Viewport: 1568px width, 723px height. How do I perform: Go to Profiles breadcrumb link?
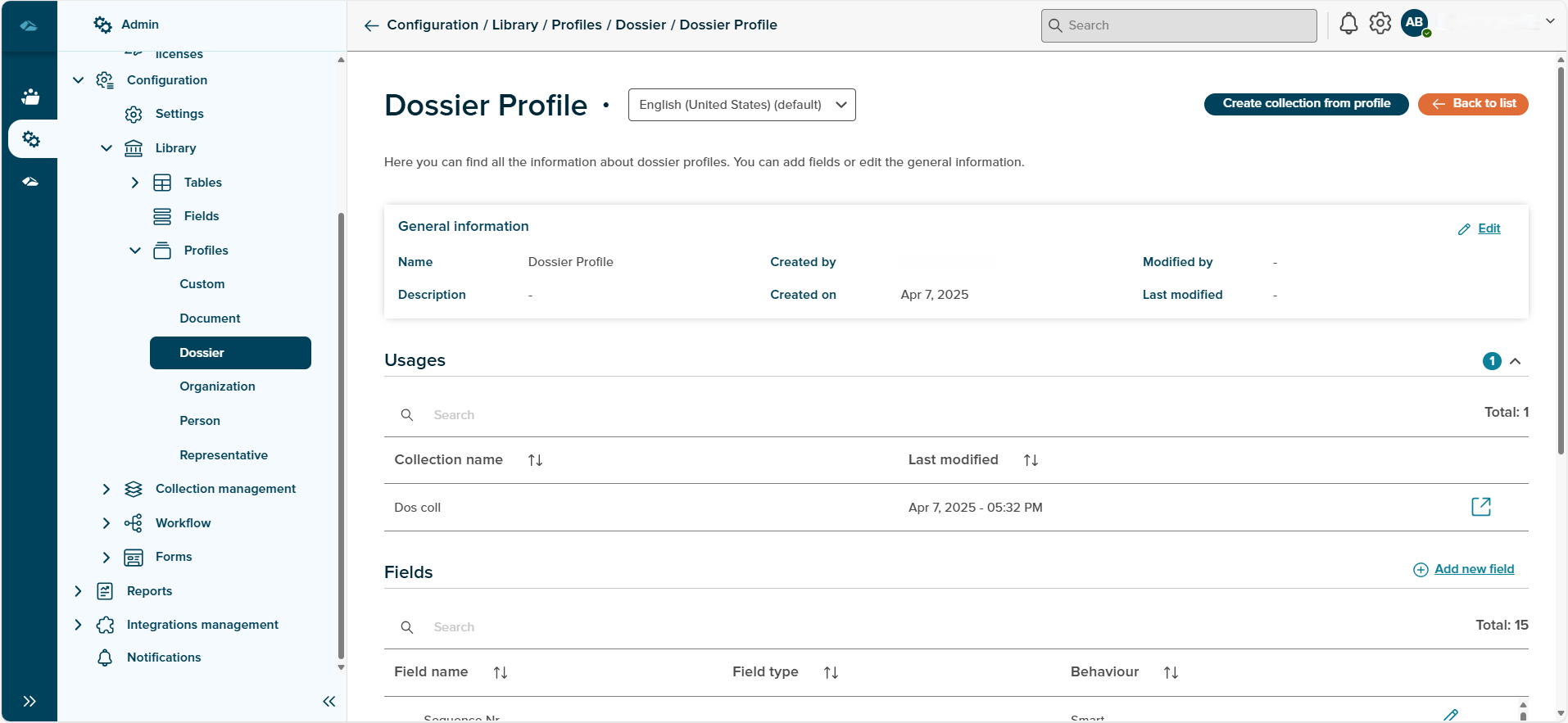point(577,25)
